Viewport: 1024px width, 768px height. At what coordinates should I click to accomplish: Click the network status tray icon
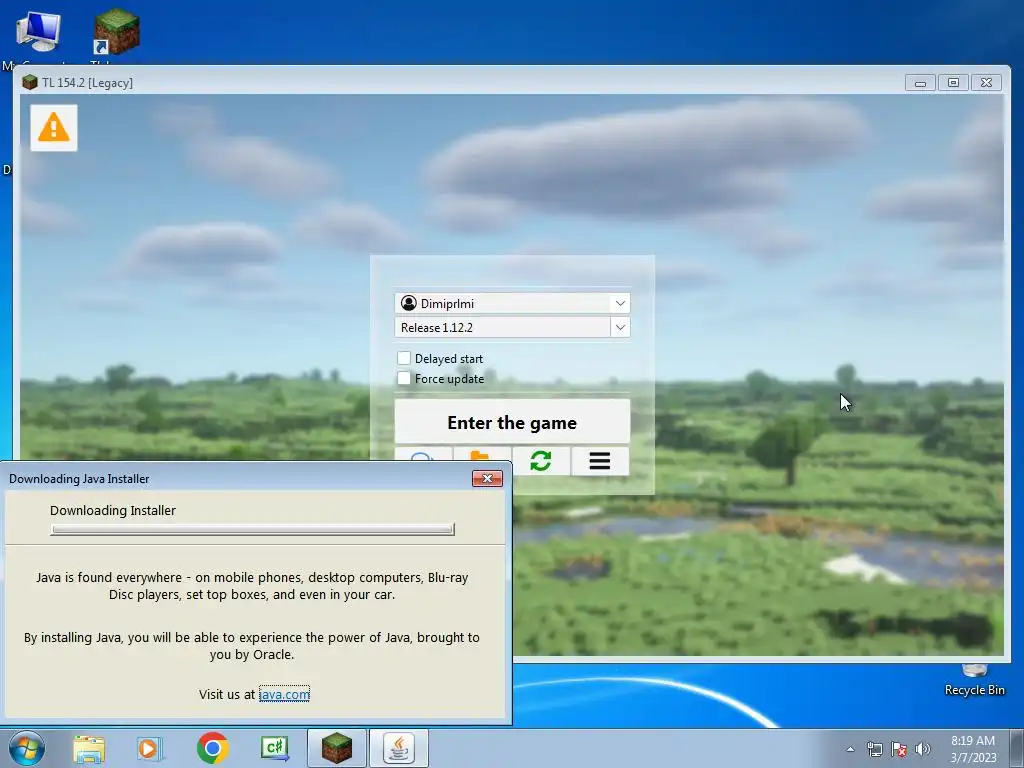coord(874,749)
